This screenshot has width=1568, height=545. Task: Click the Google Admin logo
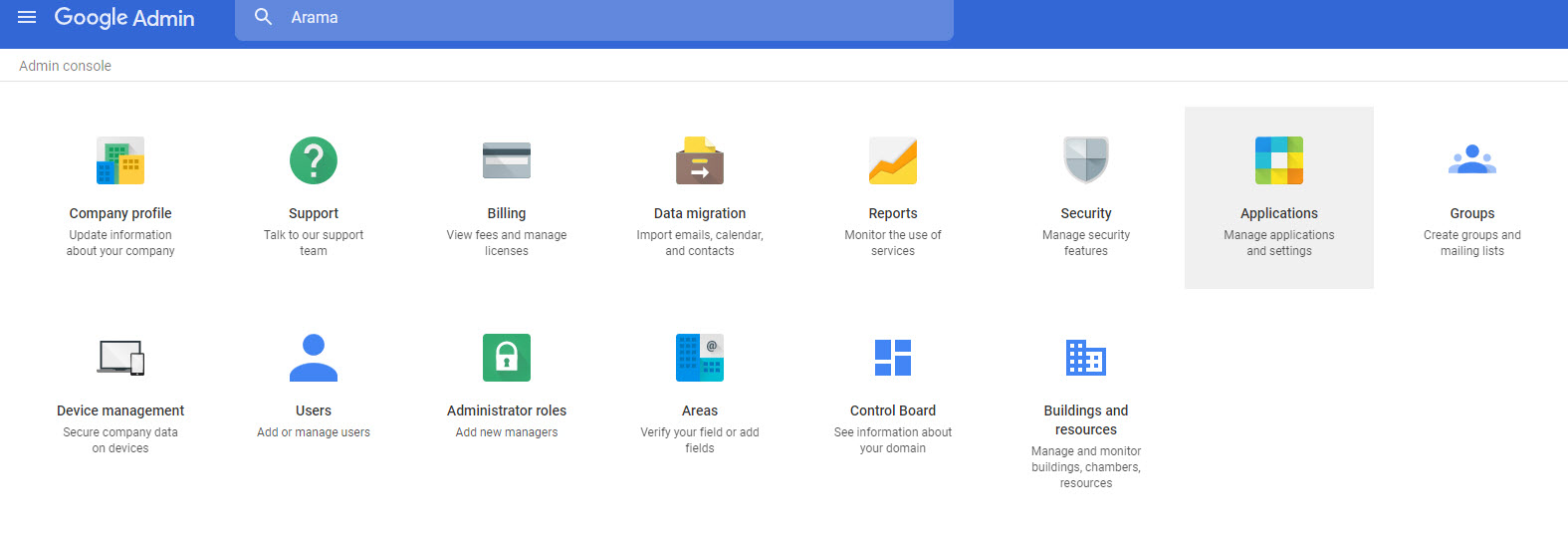[x=124, y=18]
